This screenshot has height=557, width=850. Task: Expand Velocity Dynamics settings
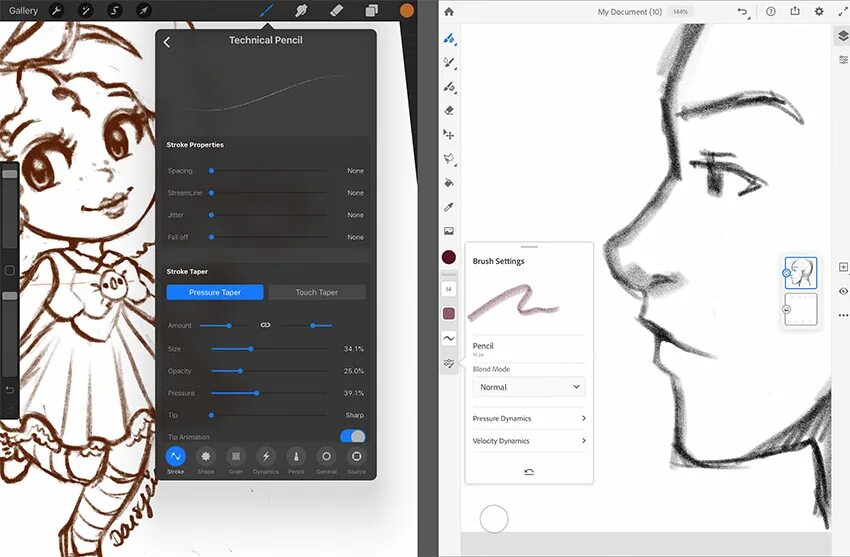click(x=529, y=441)
